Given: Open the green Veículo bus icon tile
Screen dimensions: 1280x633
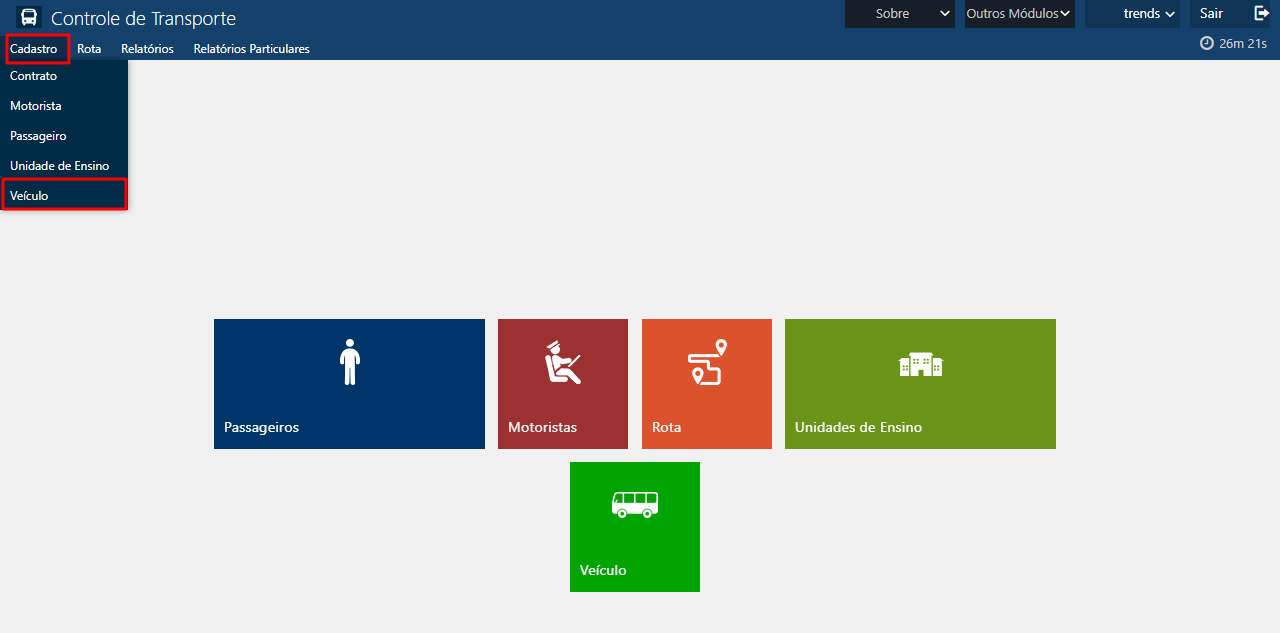Looking at the screenshot, I should click(634, 526).
